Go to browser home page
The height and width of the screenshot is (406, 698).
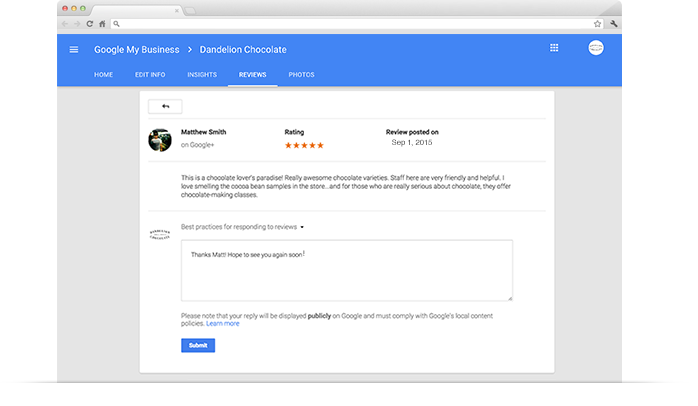103,23
